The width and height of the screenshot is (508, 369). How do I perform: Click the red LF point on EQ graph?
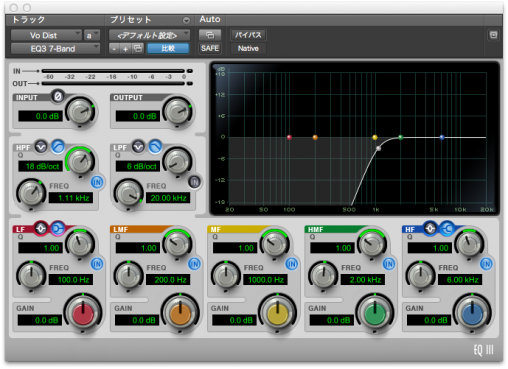pyautogui.click(x=289, y=137)
